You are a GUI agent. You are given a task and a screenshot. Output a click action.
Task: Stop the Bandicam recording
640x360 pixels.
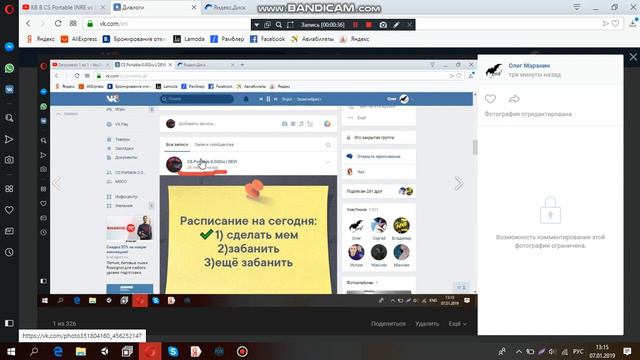coord(369,25)
